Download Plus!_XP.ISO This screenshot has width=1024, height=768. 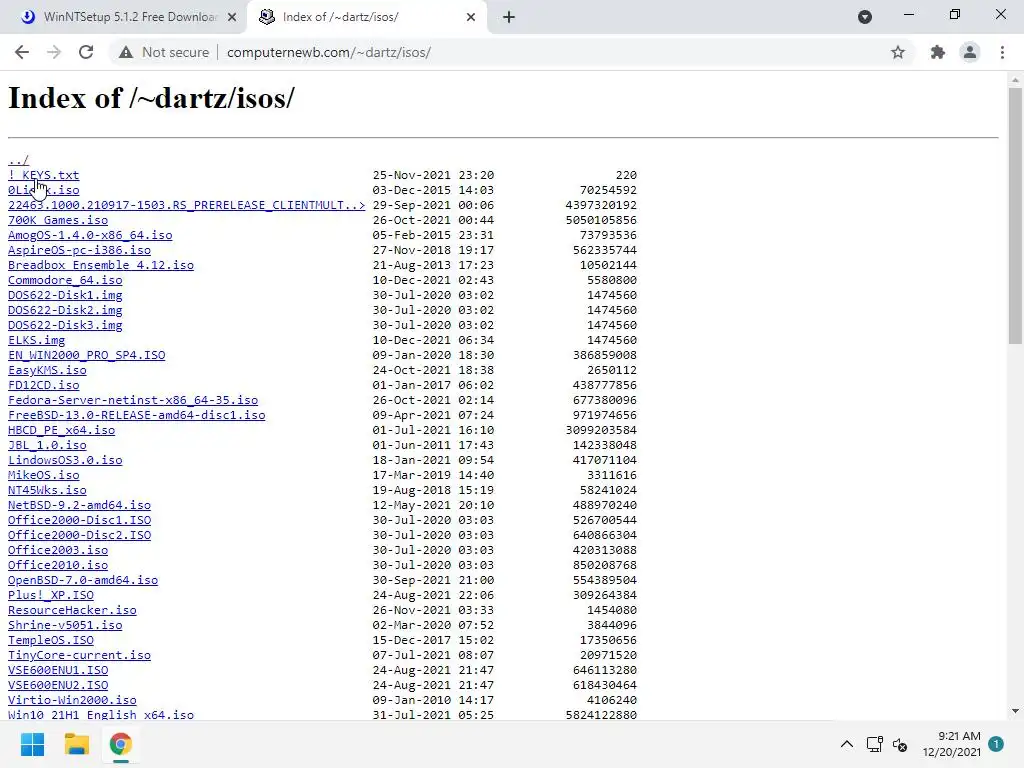point(51,596)
